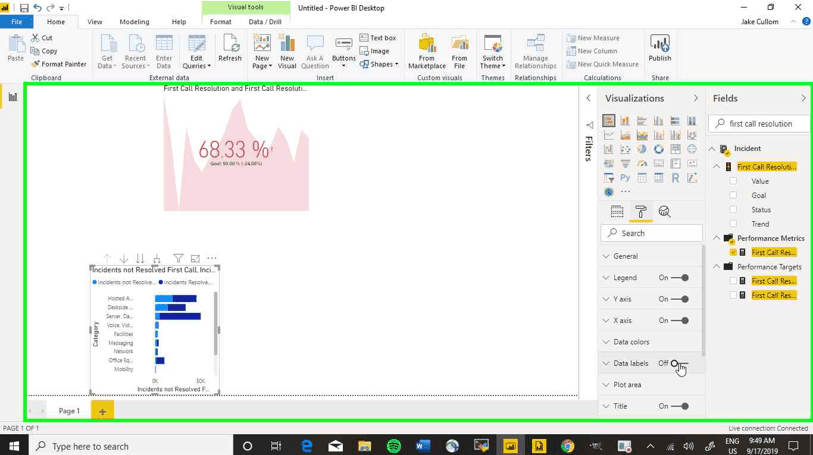Select the slicer visualization icon
The width and height of the screenshot is (813, 455).
coord(608,178)
